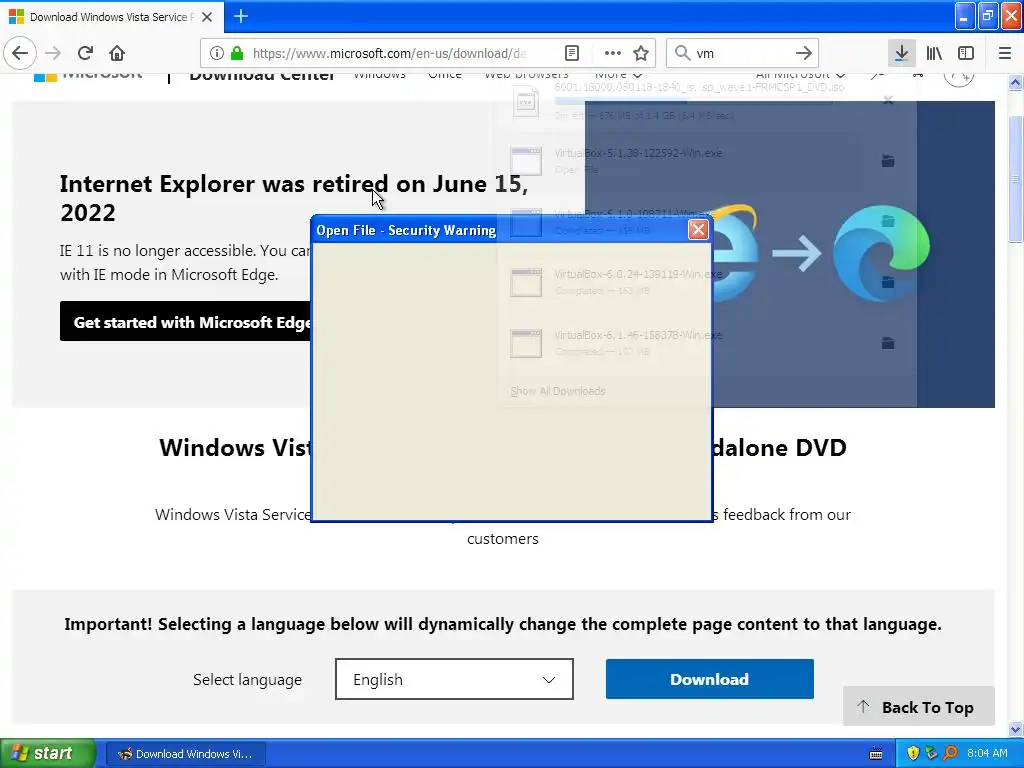Image resolution: width=1024 pixels, height=768 pixels.
Task: Click the Back To Top button
Action: click(919, 707)
